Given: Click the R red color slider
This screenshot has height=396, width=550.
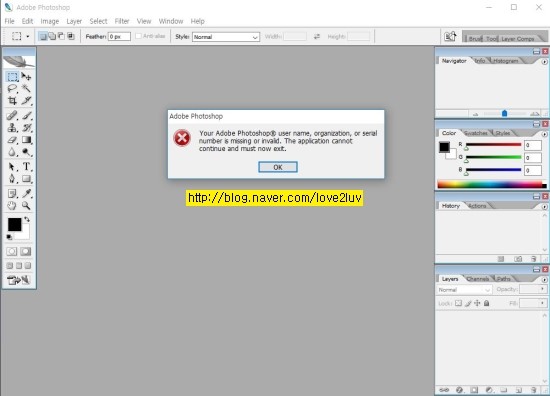Looking at the screenshot, I should (x=493, y=145).
